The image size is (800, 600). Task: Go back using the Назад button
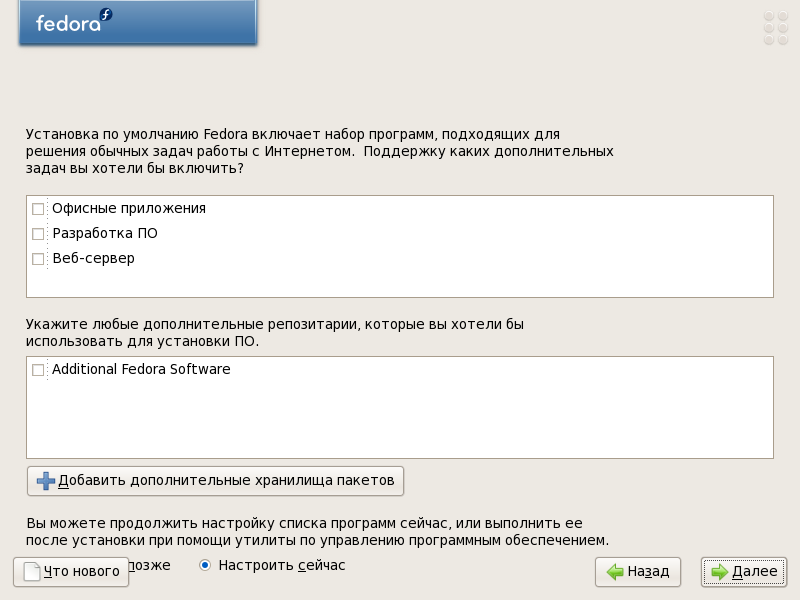[638, 572]
